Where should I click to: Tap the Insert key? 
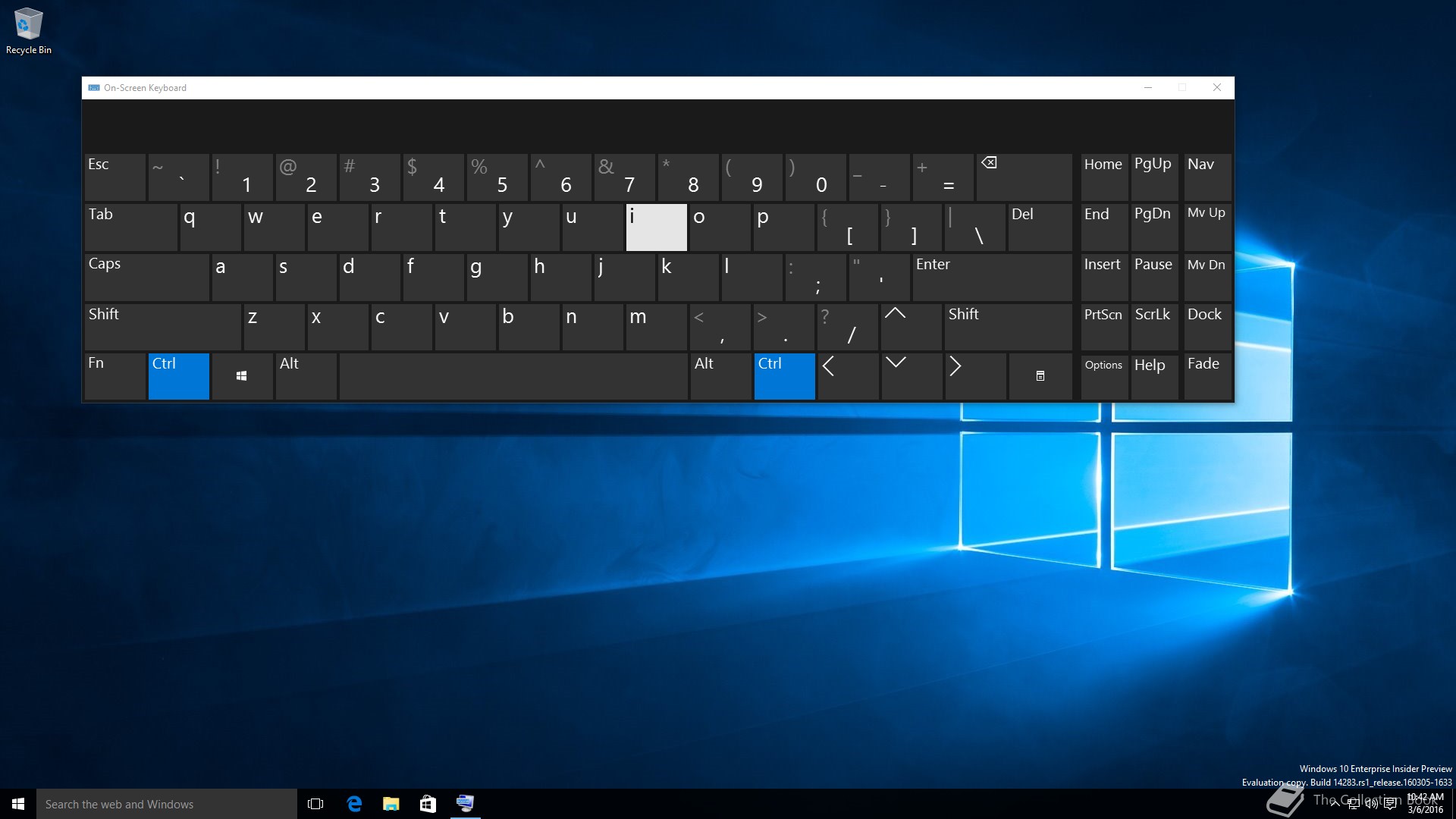point(1104,278)
